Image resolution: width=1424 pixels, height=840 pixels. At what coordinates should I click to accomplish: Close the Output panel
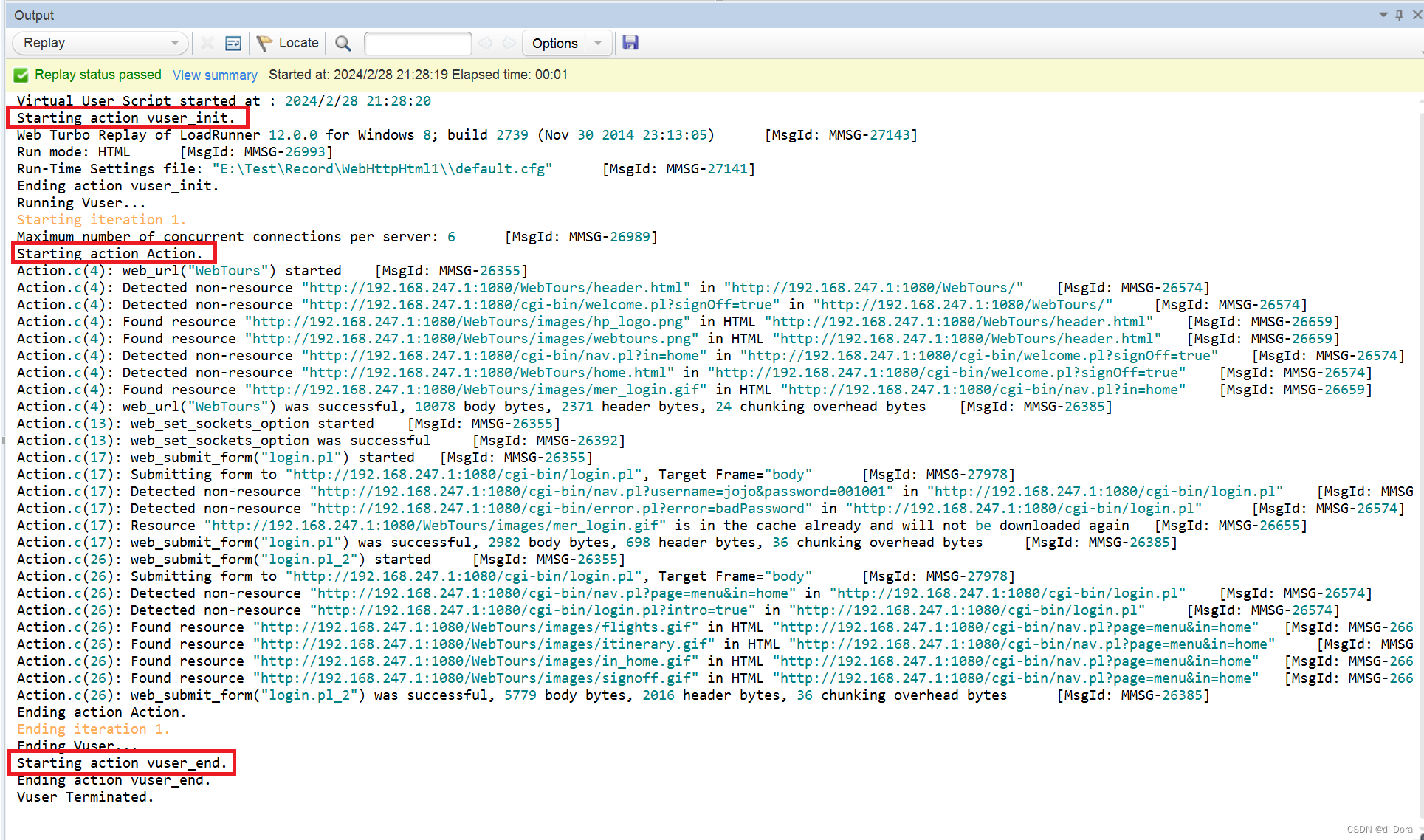[1417, 15]
